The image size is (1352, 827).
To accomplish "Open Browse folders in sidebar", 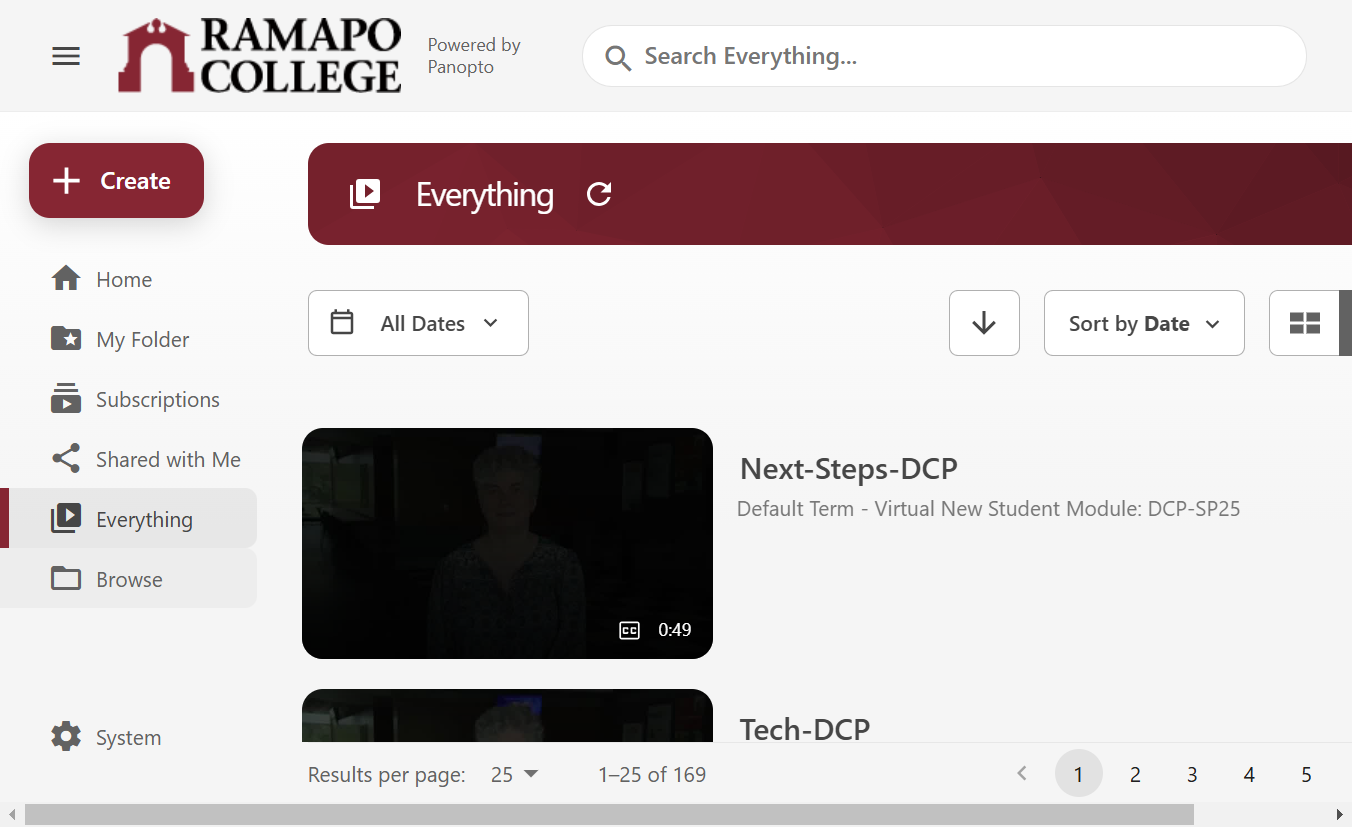I will click(x=128, y=578).
